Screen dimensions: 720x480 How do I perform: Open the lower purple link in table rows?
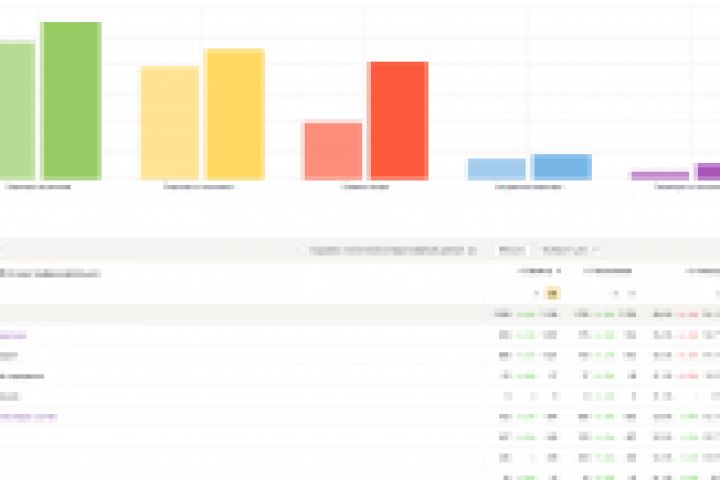click(x=28, y=417)
